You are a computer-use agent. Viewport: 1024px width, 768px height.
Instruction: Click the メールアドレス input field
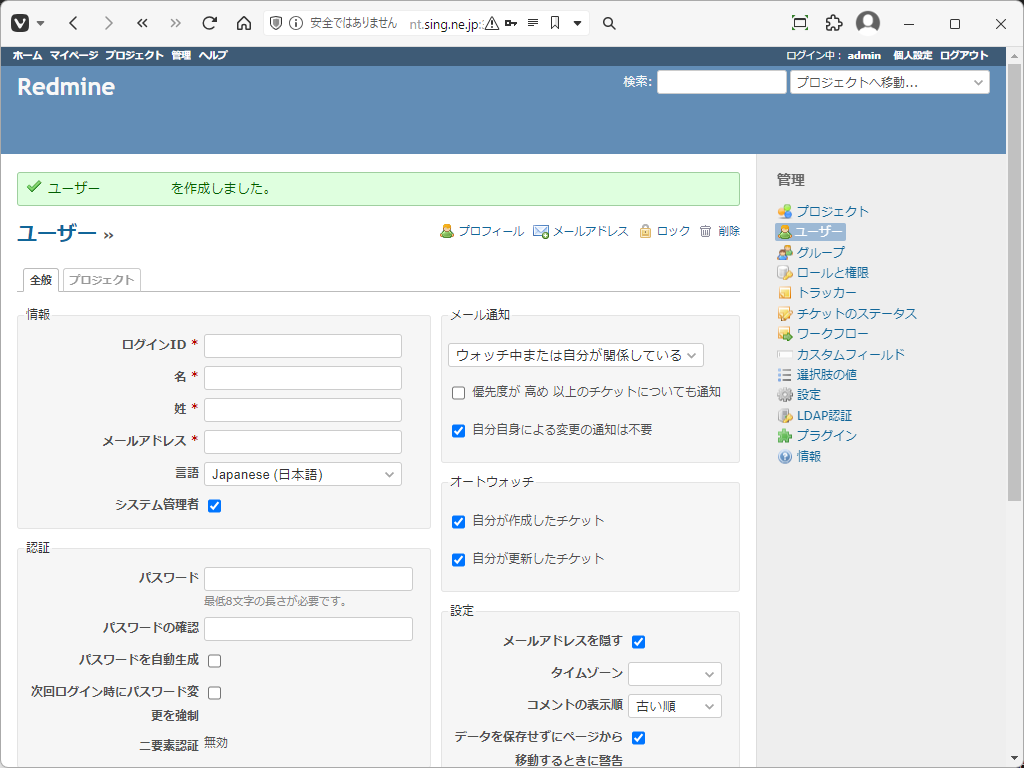point(303,442)
